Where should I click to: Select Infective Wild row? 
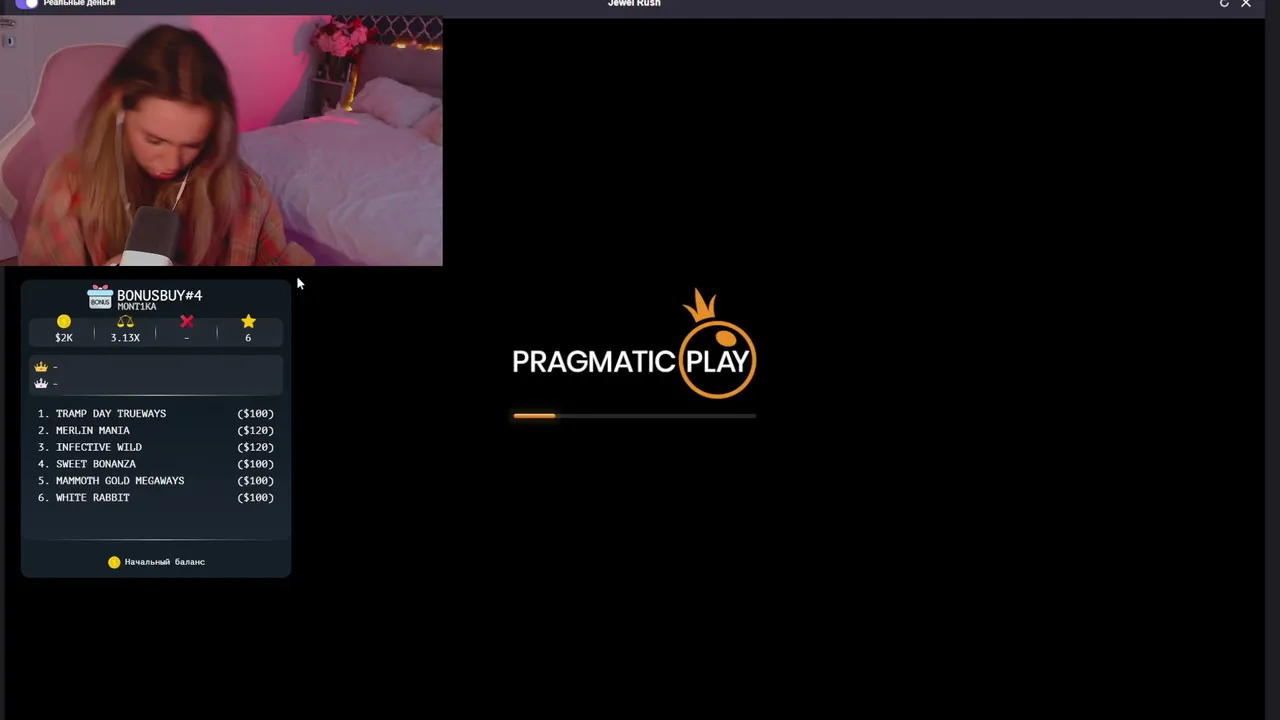(x=156, y=447)
